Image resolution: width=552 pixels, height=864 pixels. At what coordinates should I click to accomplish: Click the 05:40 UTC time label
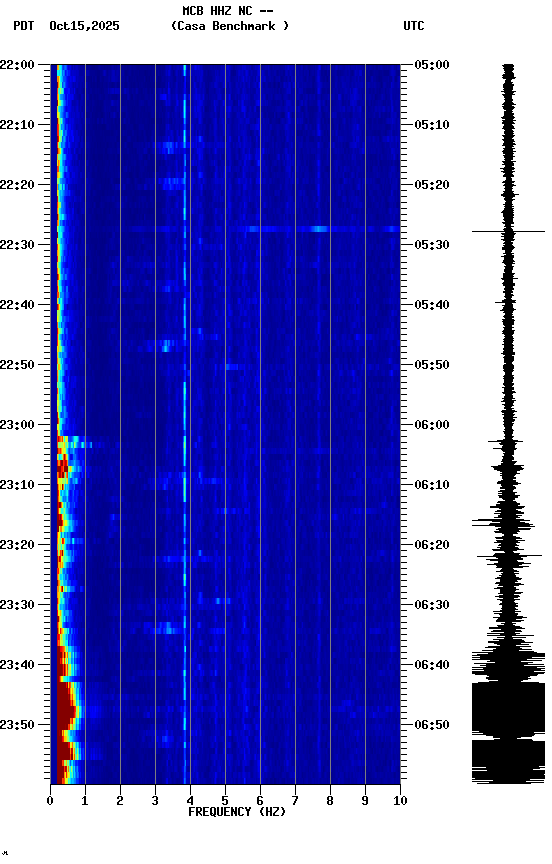[432, 305]
